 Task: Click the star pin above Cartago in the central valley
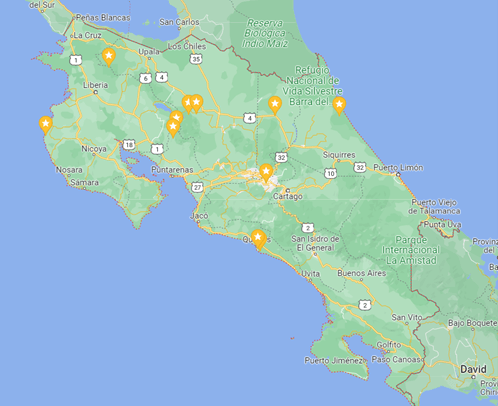[266, 173]
